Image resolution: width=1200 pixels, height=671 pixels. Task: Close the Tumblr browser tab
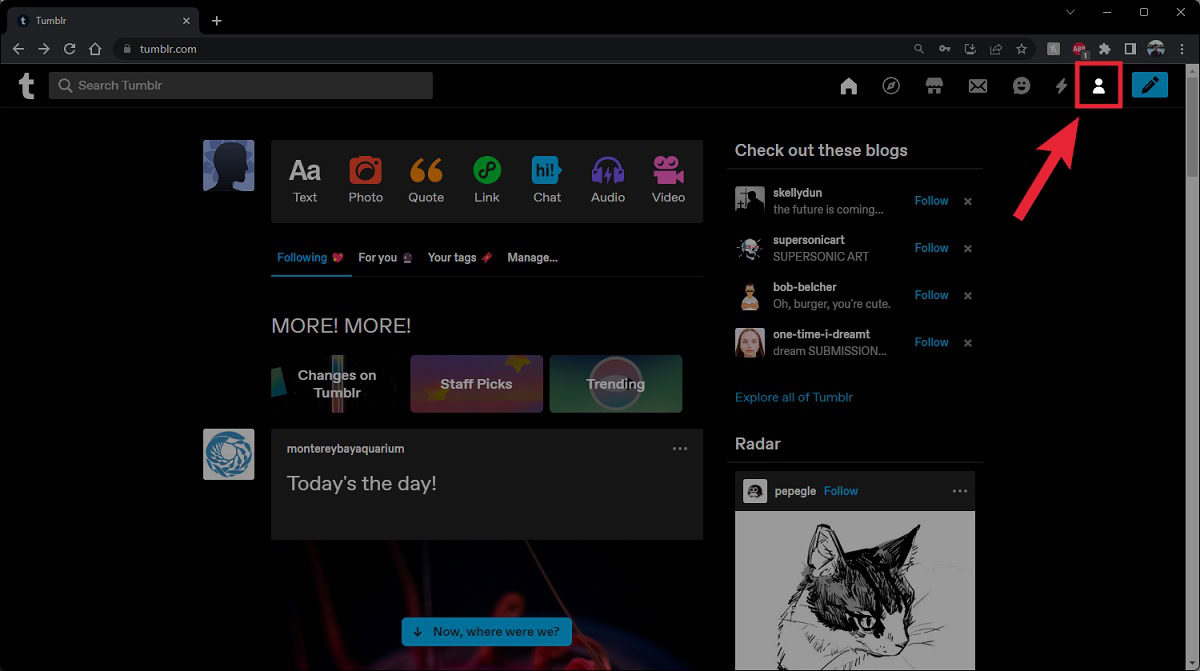pos(186,20)
